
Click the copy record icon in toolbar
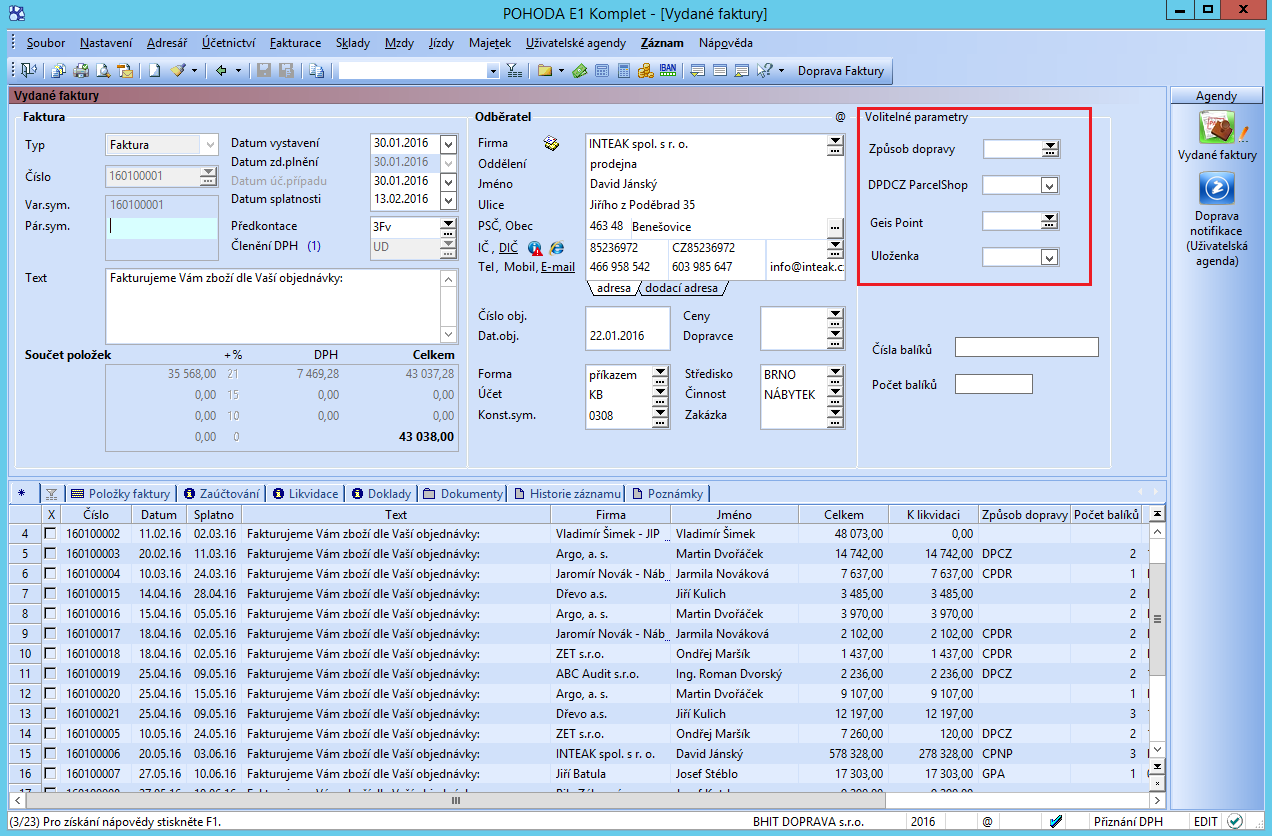point(316,71)
